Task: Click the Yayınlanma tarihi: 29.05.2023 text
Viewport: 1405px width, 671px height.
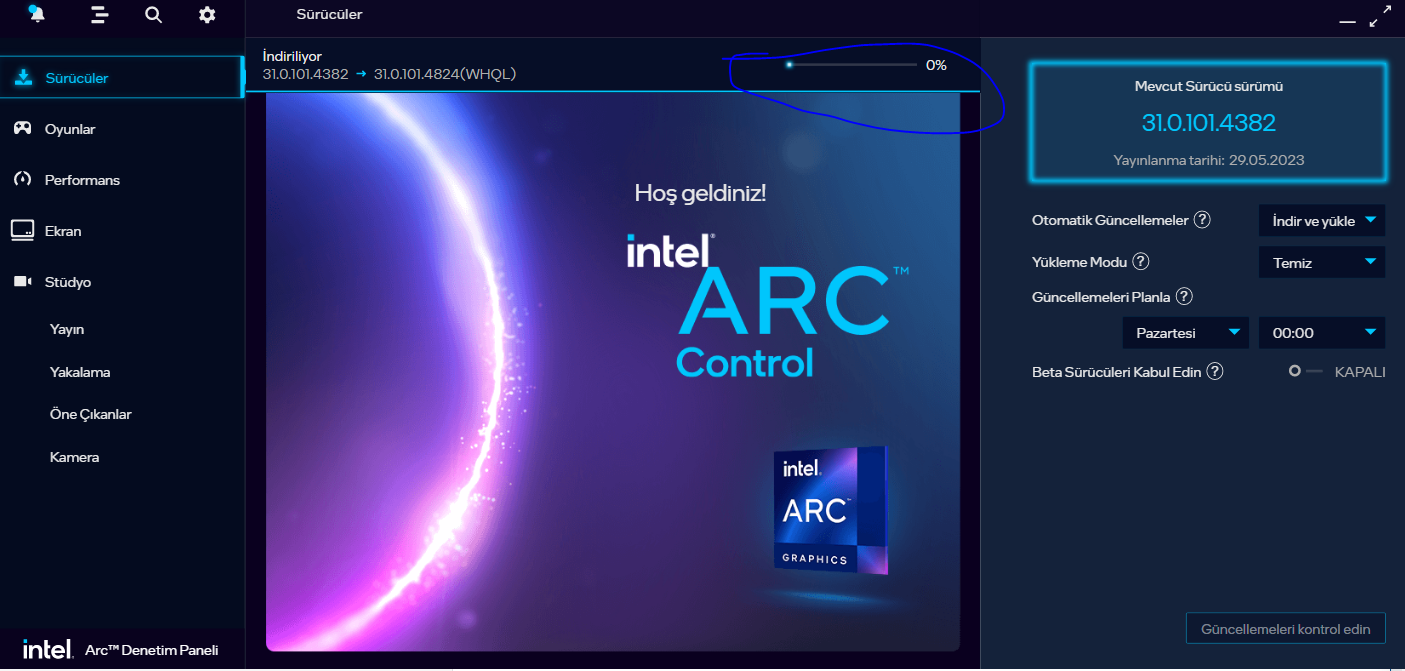Action: 1209,160
